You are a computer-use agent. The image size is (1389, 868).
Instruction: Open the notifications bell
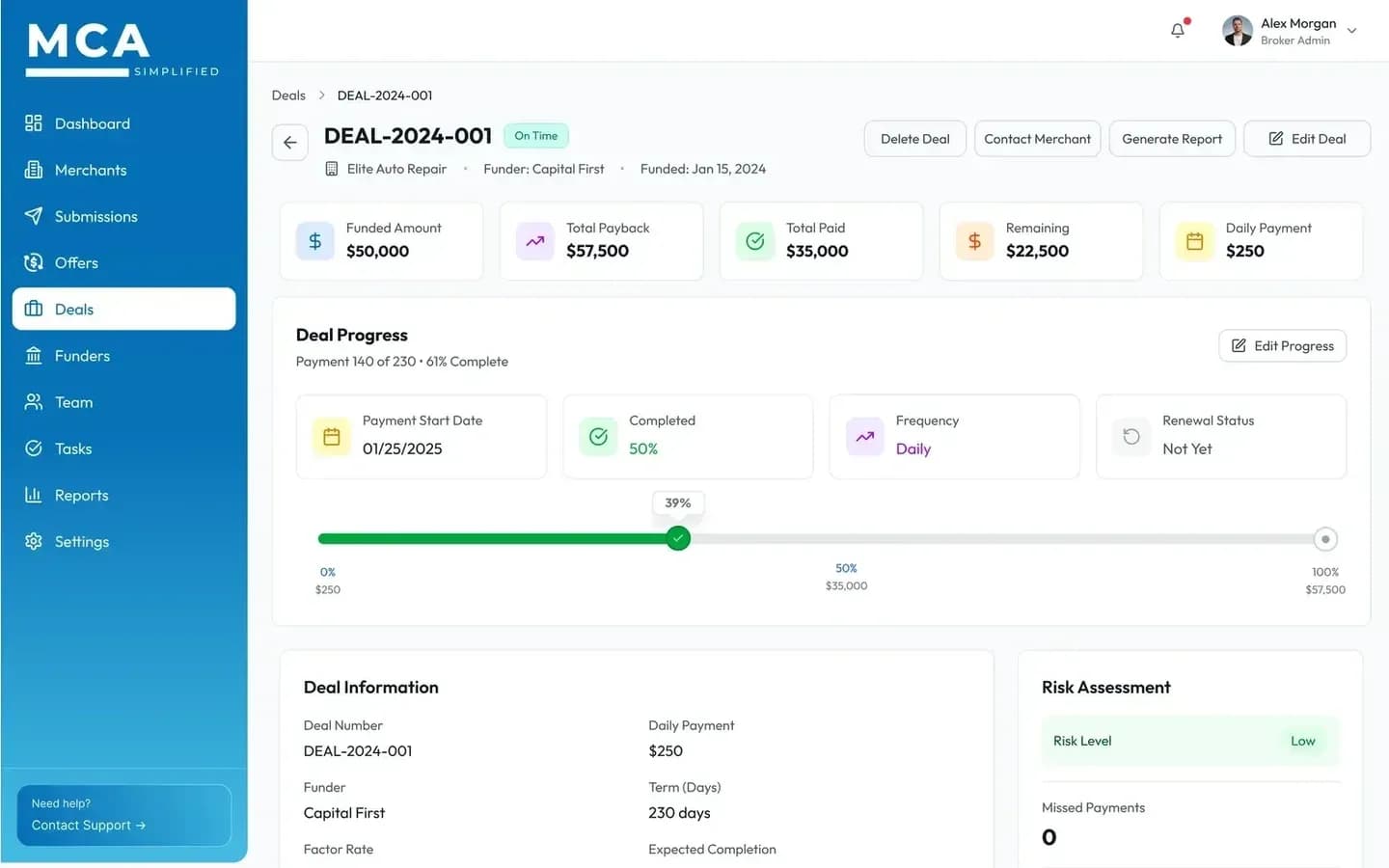point(1178,31)
